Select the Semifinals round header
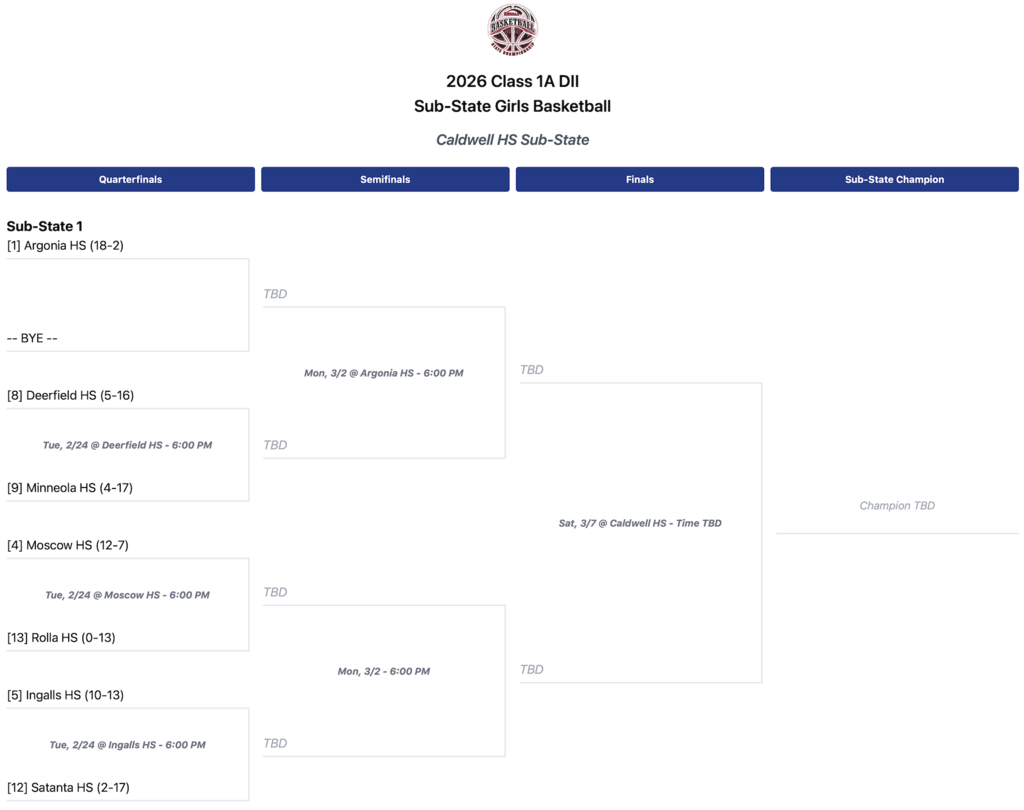1024x810 pixels. (385, 179)
